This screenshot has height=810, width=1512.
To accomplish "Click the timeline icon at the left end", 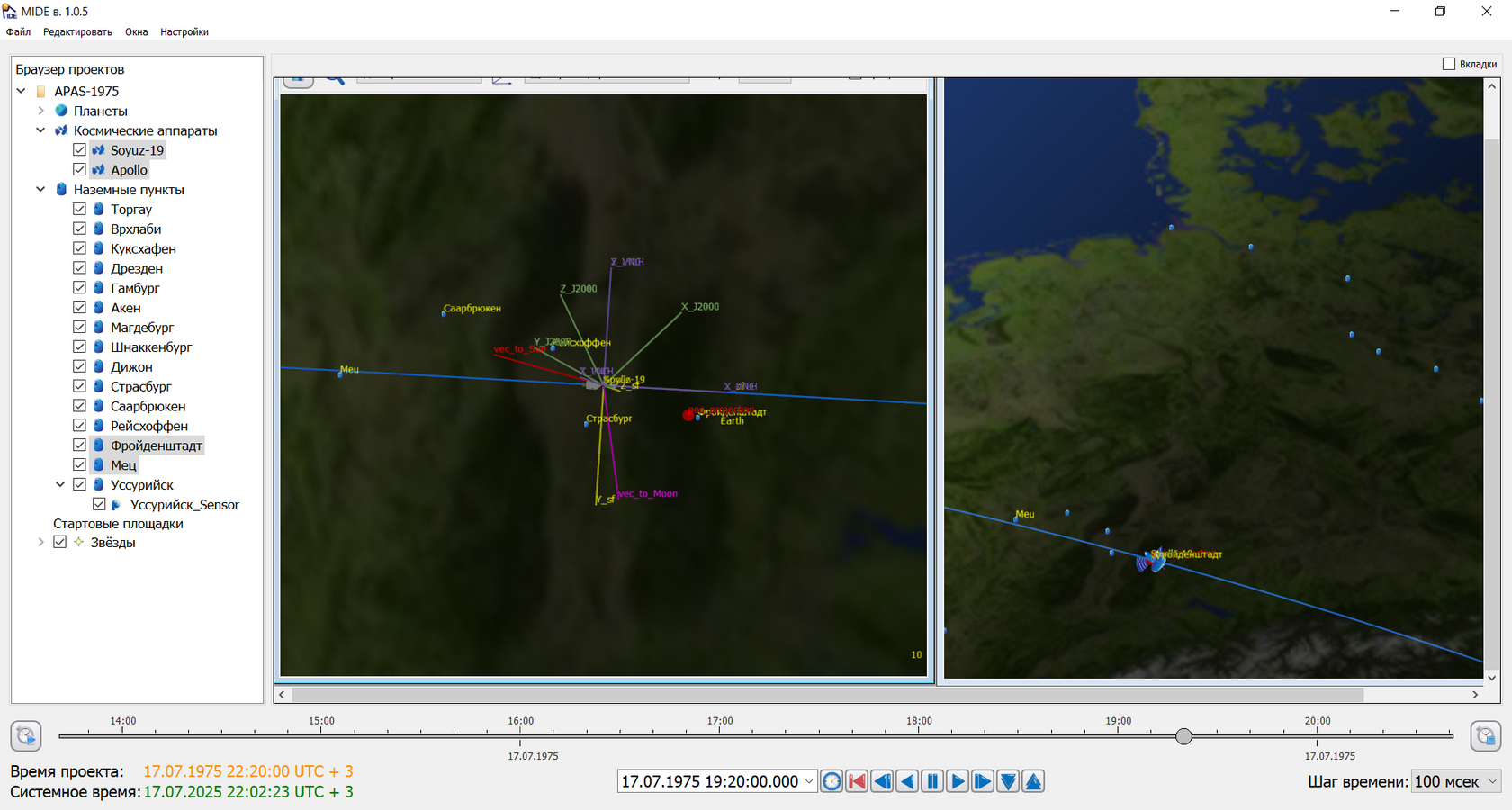I will [x=26, y=735].
